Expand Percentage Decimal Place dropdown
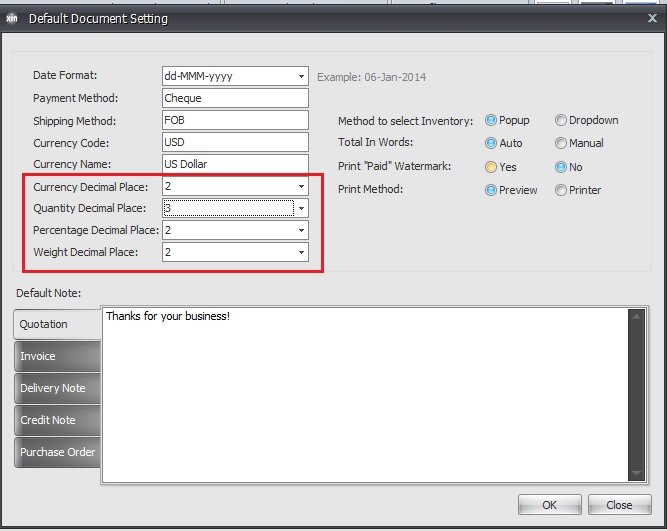 point(301,230)
